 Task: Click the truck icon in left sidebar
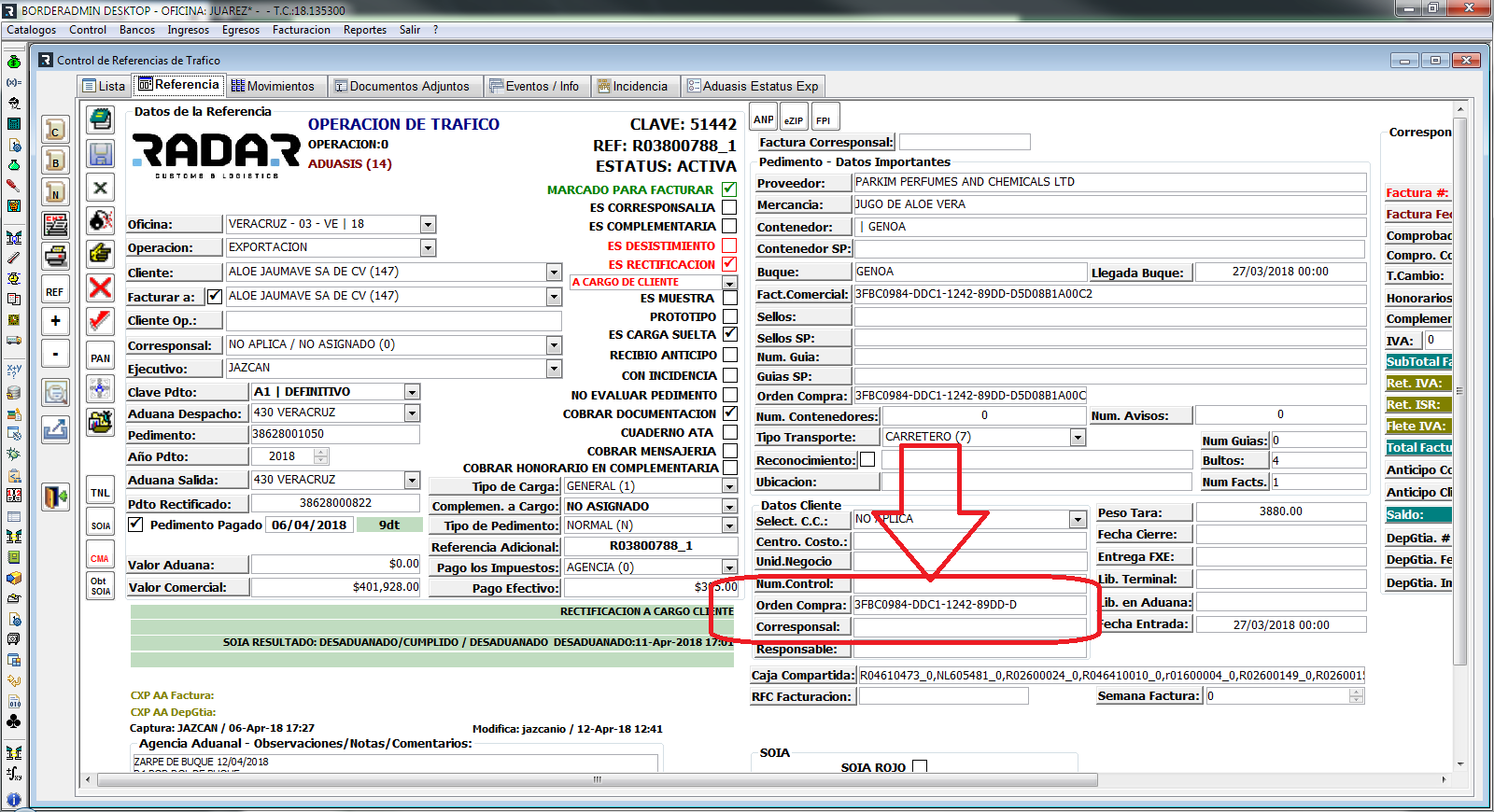(14, 341)
